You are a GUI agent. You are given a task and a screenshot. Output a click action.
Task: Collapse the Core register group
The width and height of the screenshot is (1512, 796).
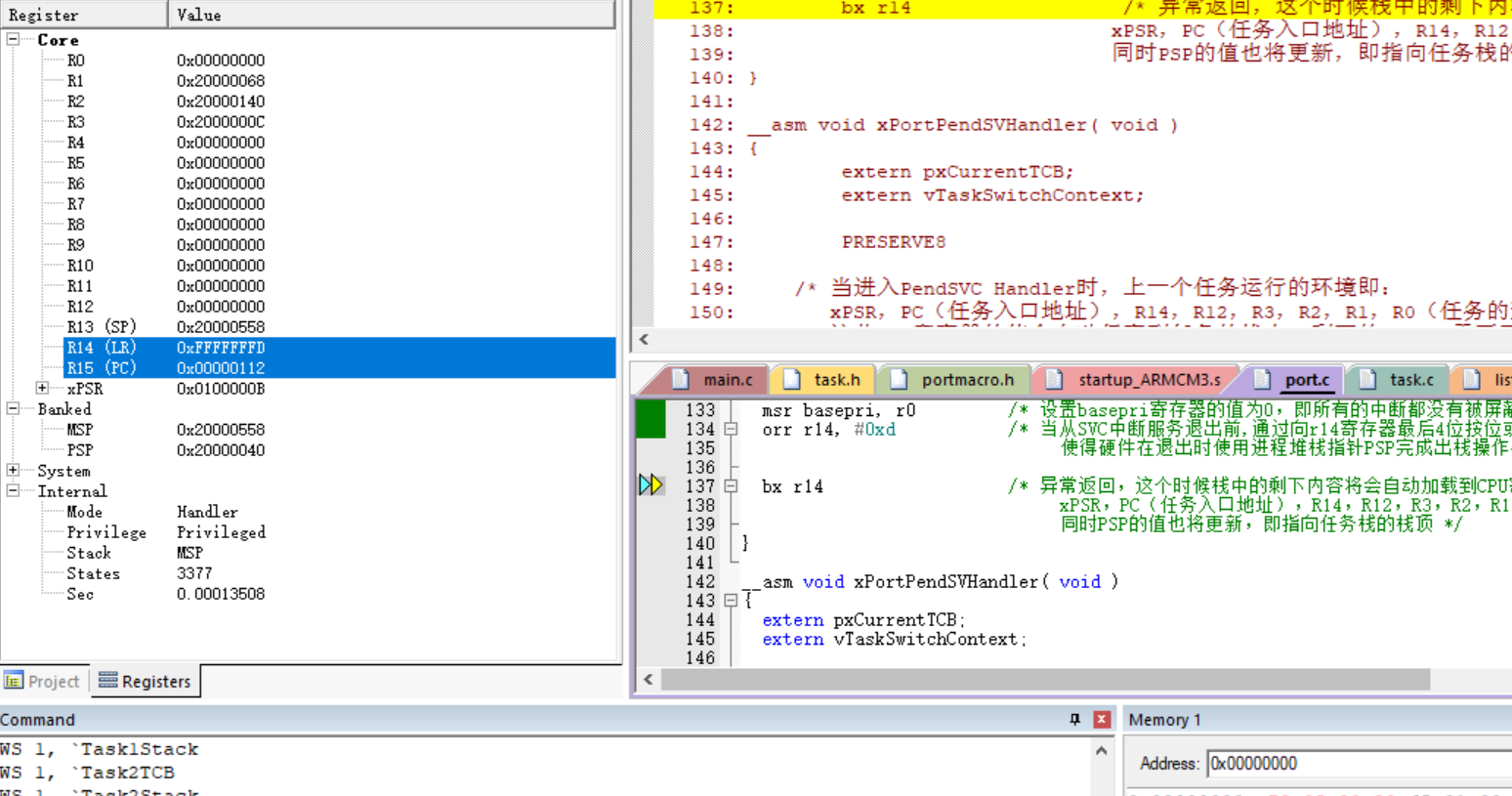click(x=14, y=39)
